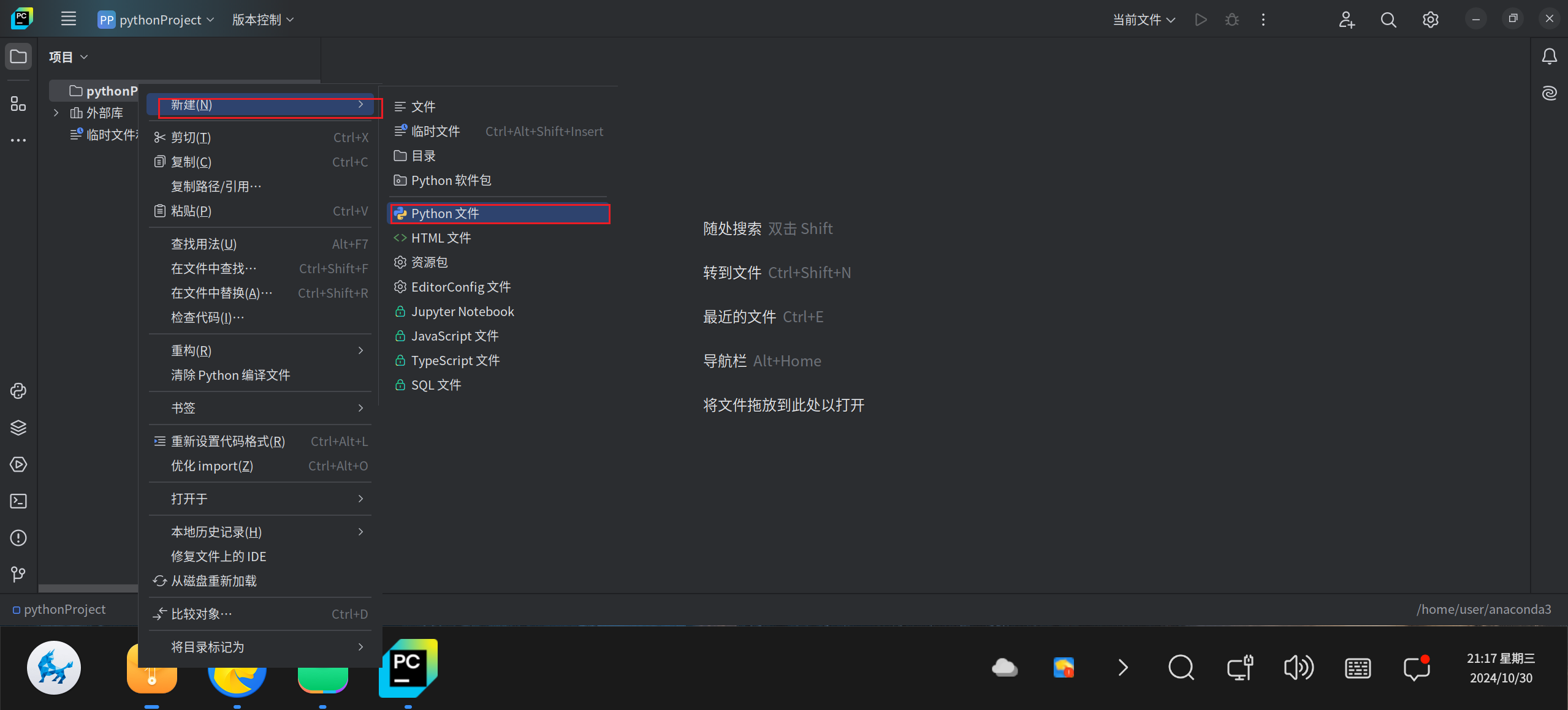Select 优化 import(Z)

point(260,466)
